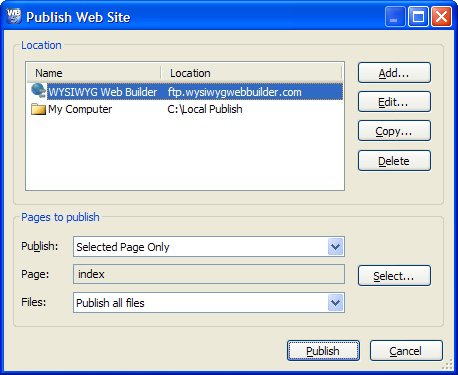Click the resize grip in bottom corner
Image resolution: width=458 pixels, height=375 pixels.
click(x=448, y=365)
